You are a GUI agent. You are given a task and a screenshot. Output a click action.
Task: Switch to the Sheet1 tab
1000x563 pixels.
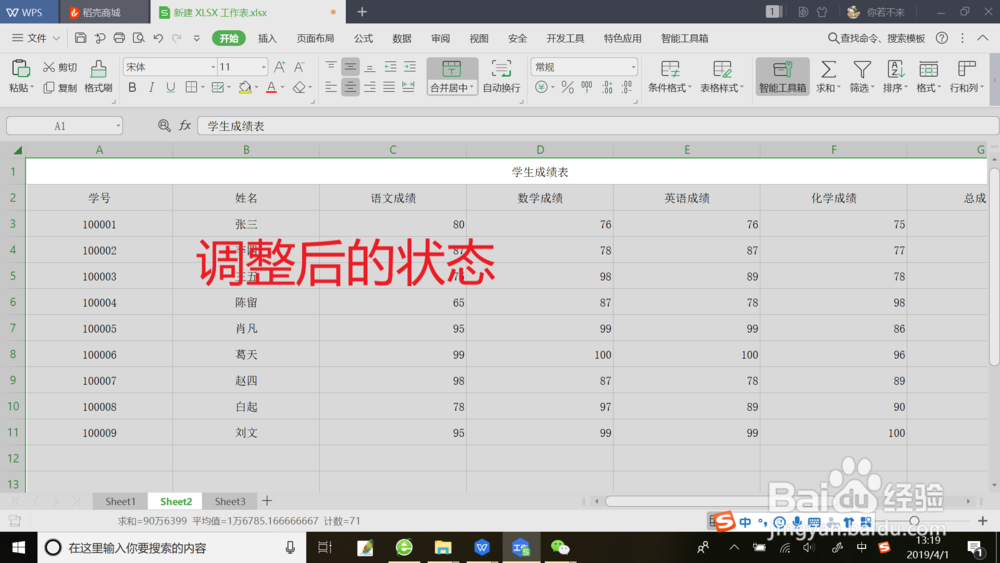120,501
